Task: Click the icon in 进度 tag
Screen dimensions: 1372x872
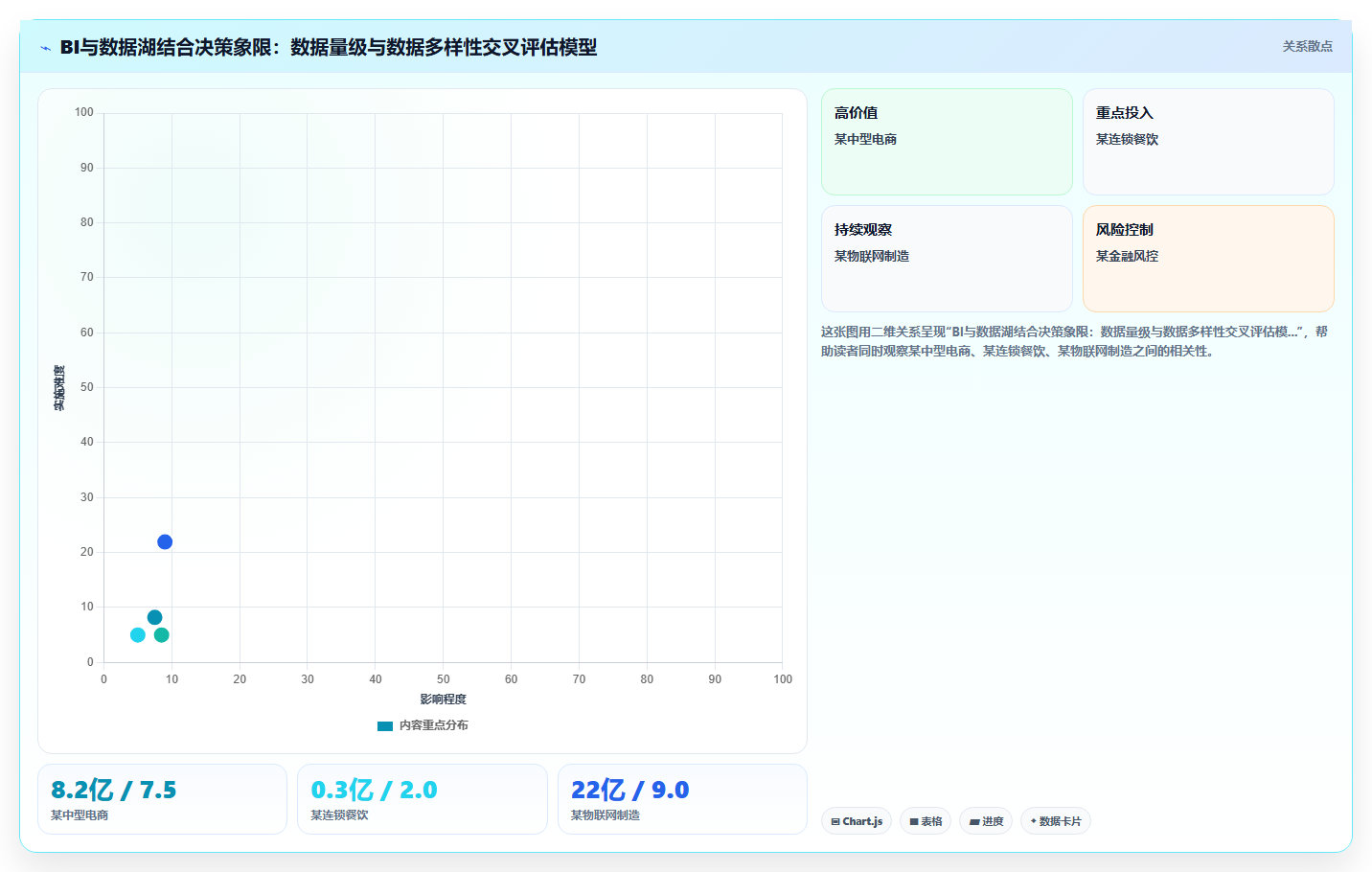Action: pyautogui.click(x=974, y=822)
